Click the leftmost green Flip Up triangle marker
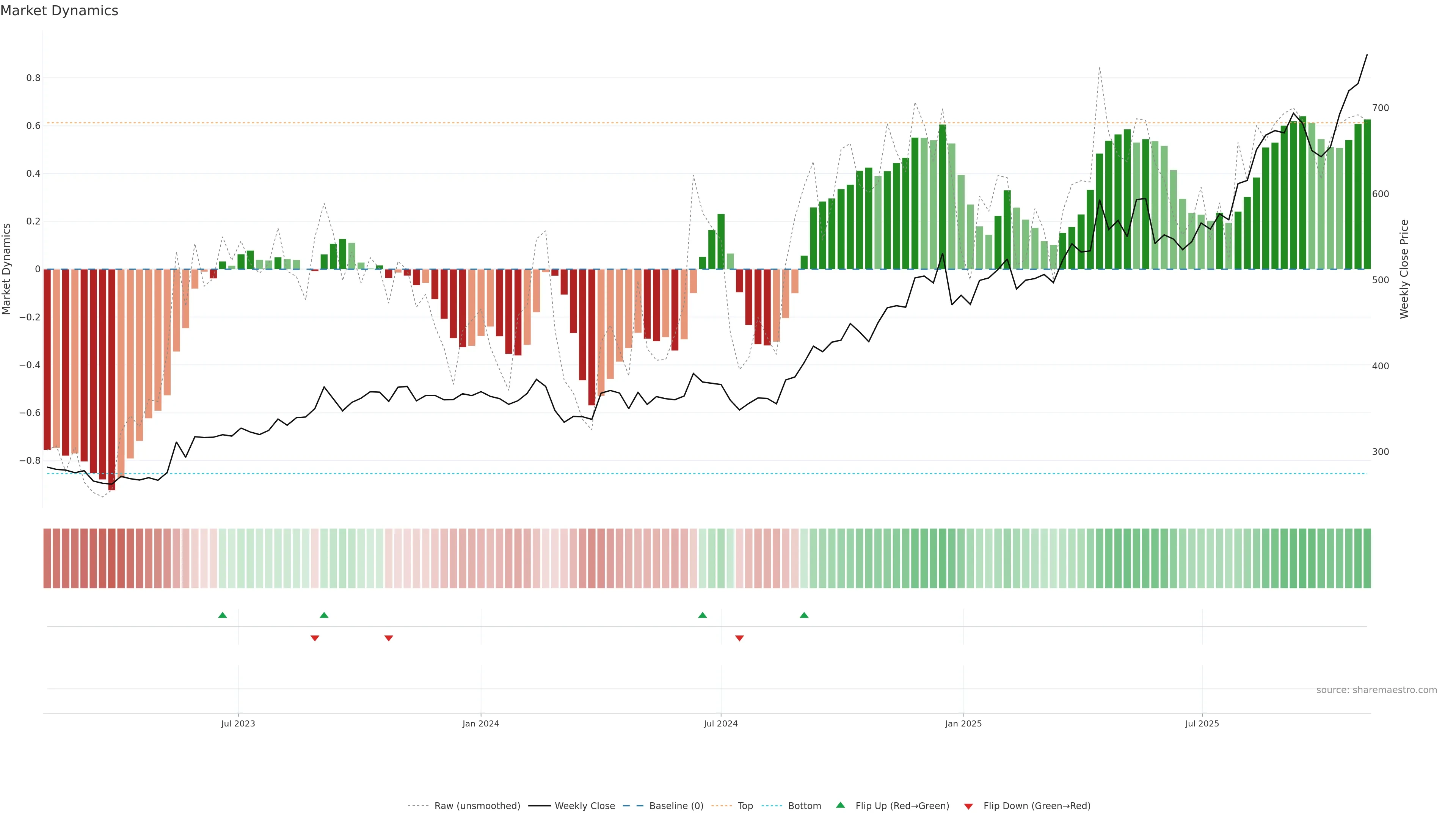Viewport: 1456px width, 819px height. point(223,615)
